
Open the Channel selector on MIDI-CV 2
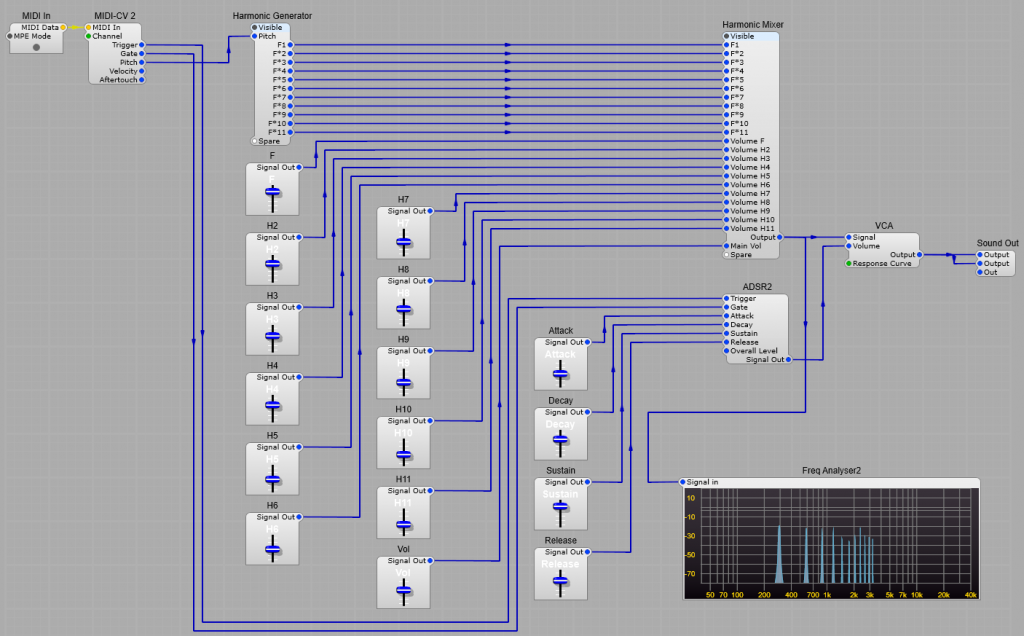[88, 36]
